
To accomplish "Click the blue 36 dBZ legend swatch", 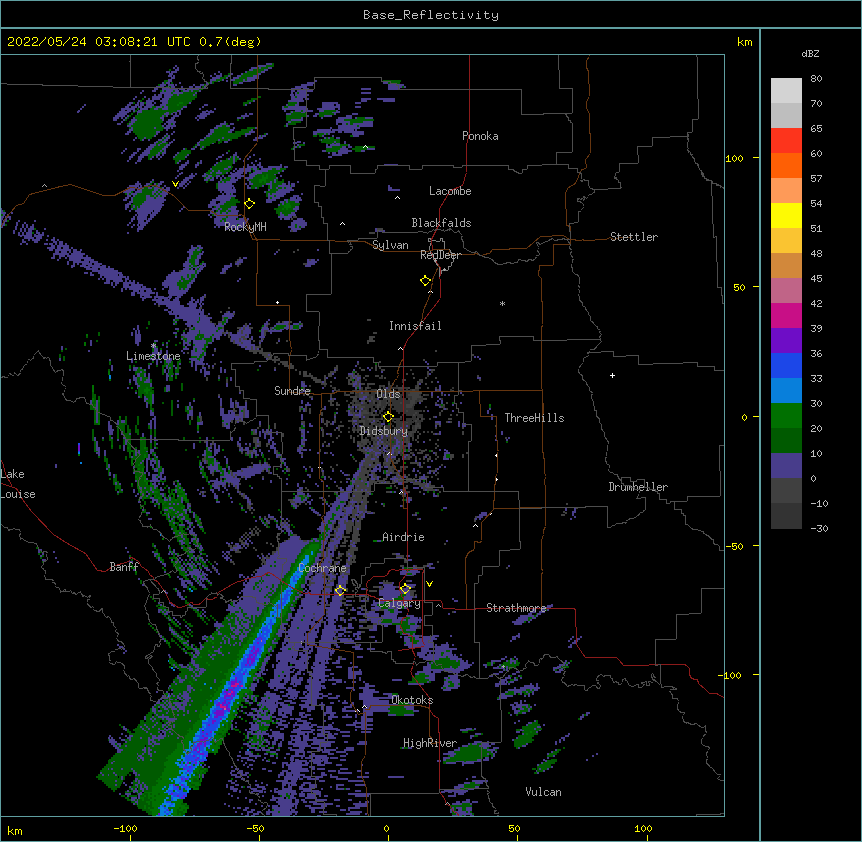I will click(x=786, y=365).
